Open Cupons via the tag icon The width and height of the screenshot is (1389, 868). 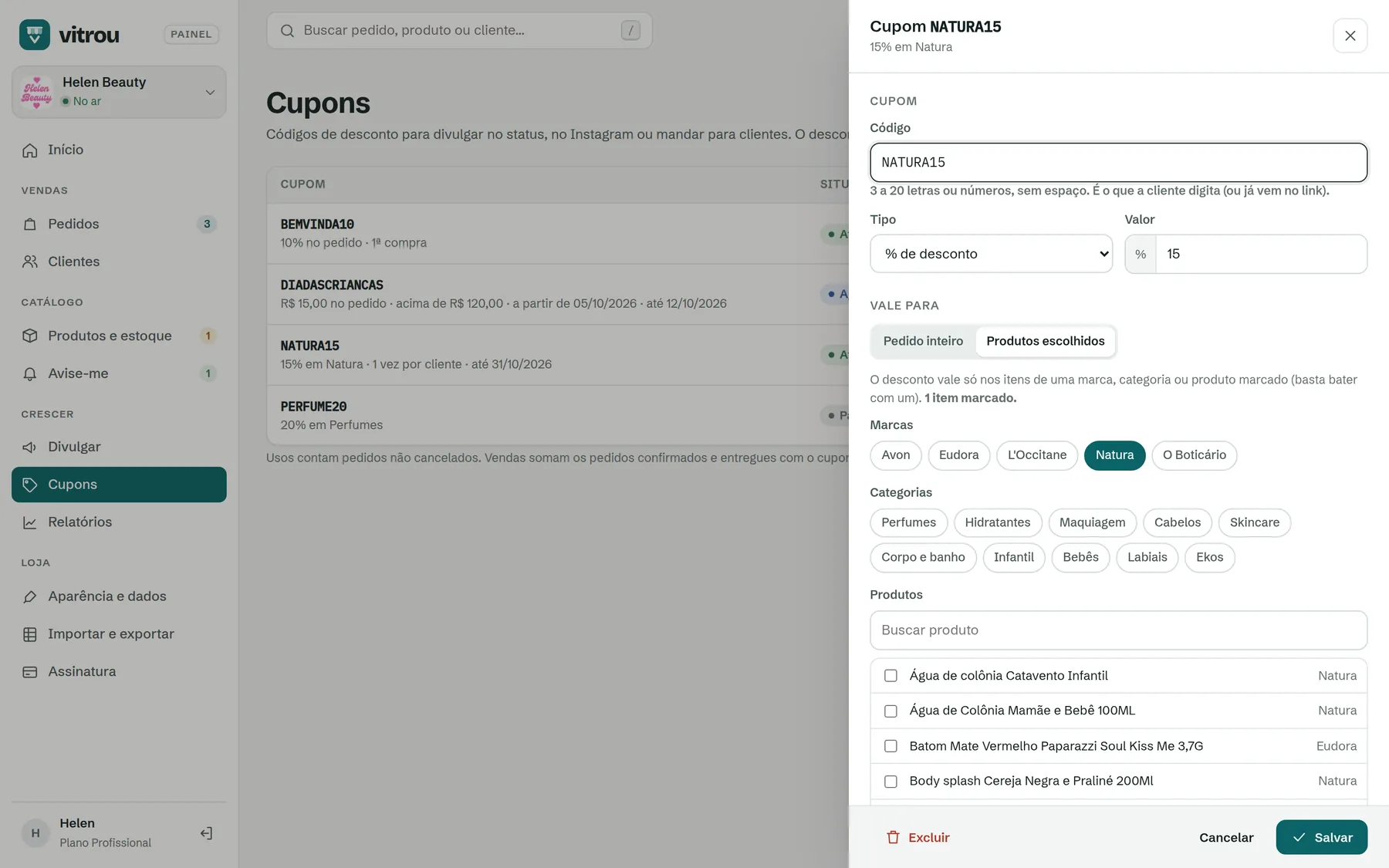click(30, 485)
